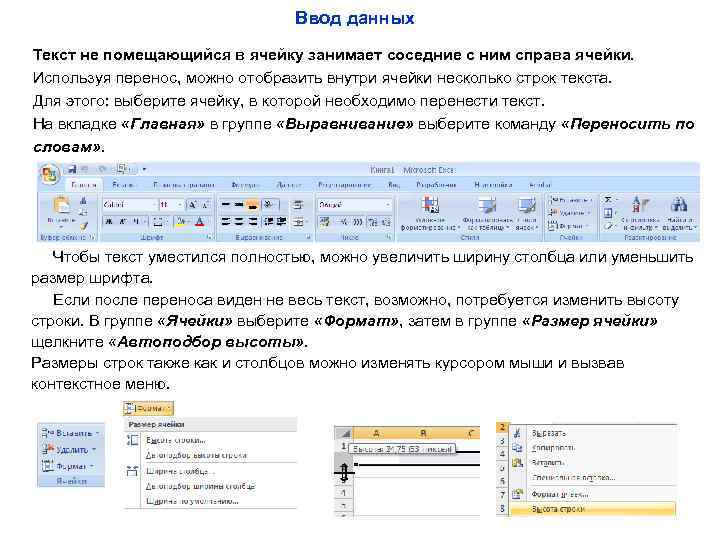Apply percent style in Number group
Screen dimensions: 720x540
[x=343, y=222]
